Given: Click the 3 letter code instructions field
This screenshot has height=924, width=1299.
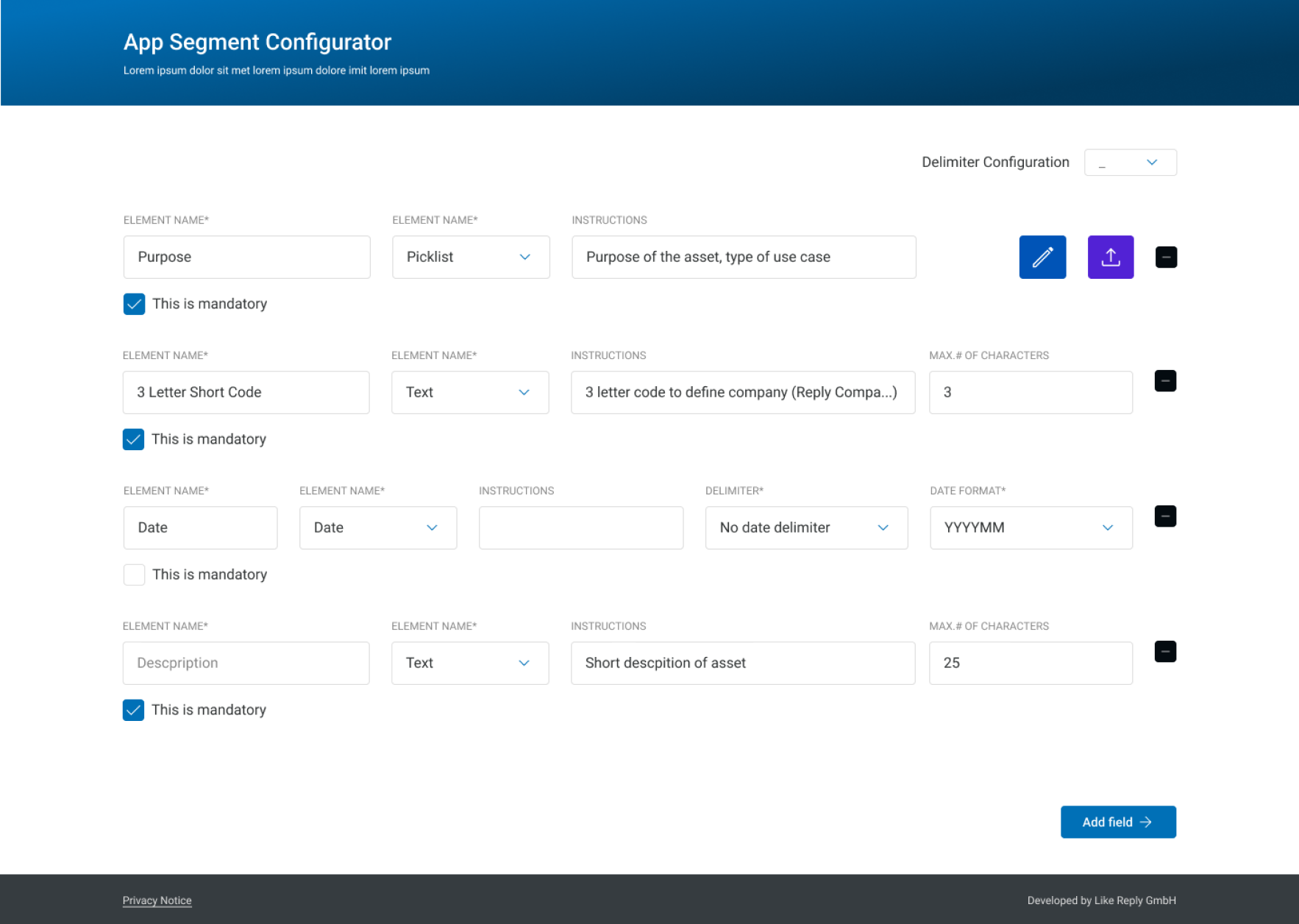Looking at the screenshot, I should point(743,392).
